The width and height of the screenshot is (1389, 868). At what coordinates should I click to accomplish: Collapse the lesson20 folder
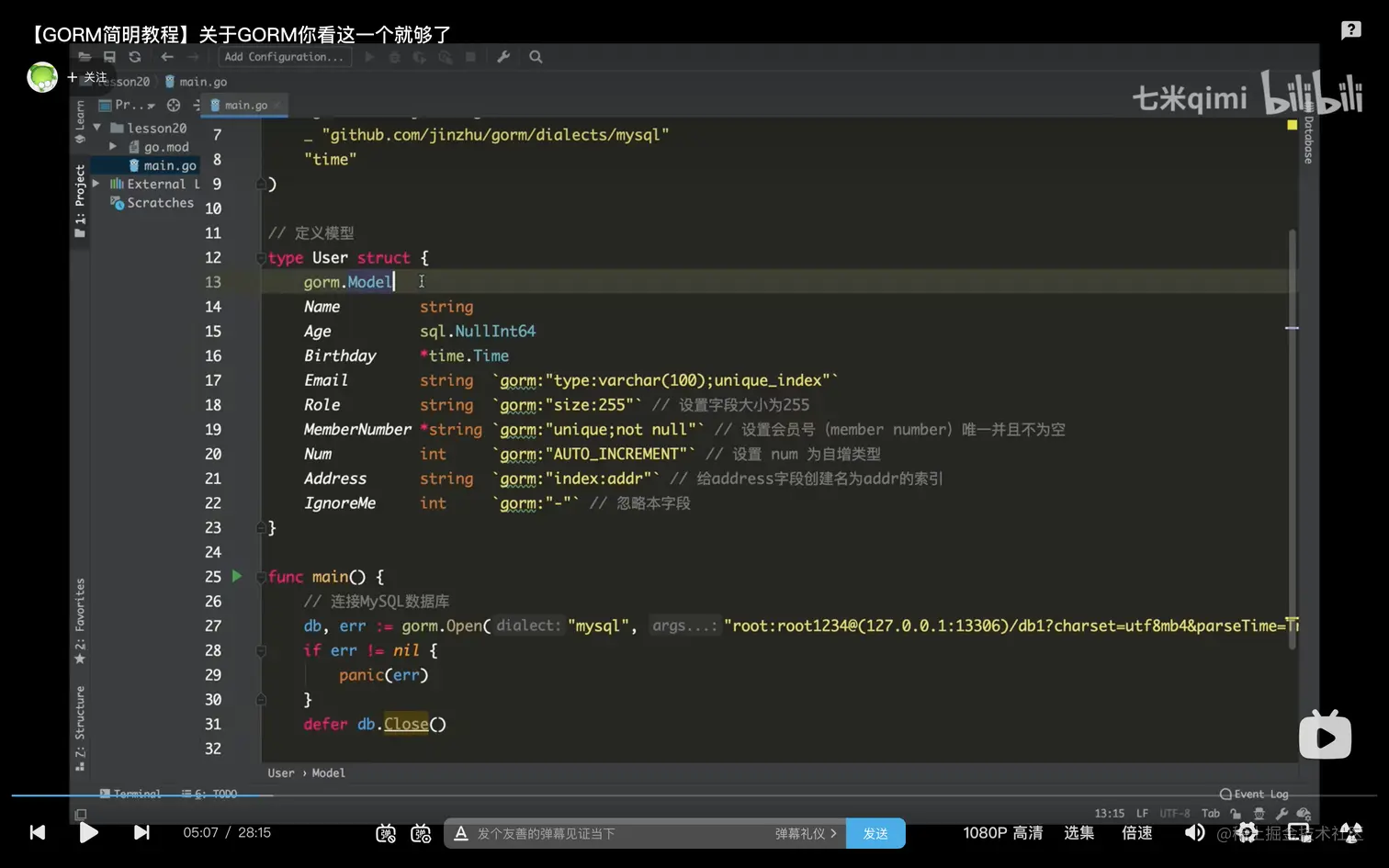[97, 128]
